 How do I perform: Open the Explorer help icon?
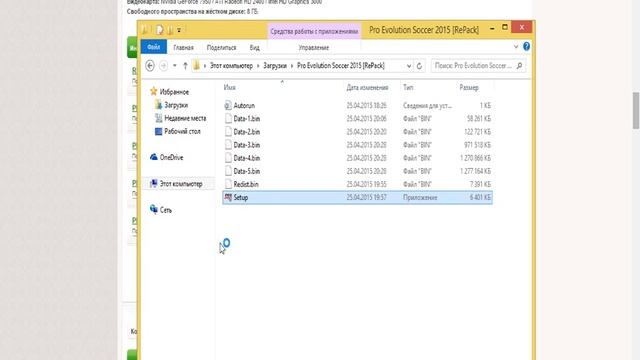point(527,47)
